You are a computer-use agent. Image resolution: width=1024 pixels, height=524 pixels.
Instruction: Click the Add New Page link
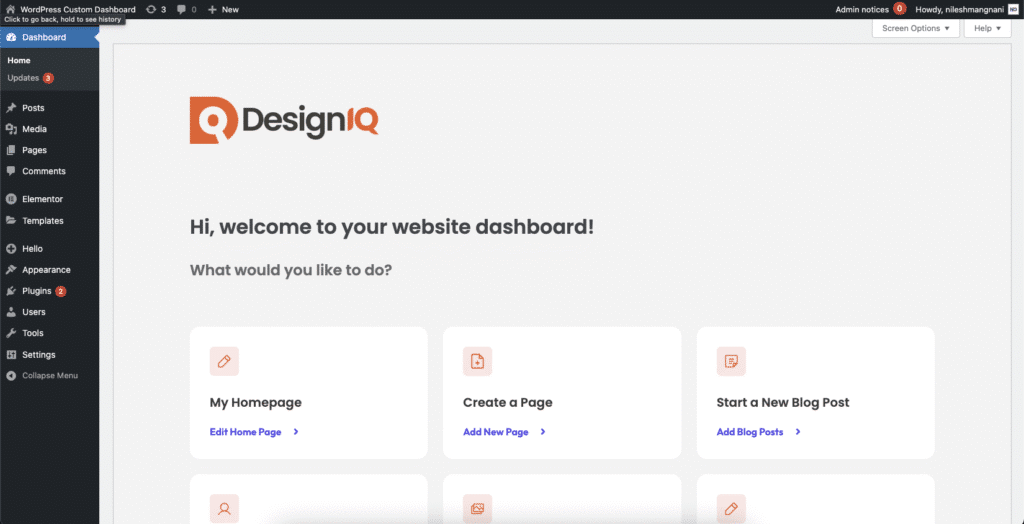pos(496,432)
